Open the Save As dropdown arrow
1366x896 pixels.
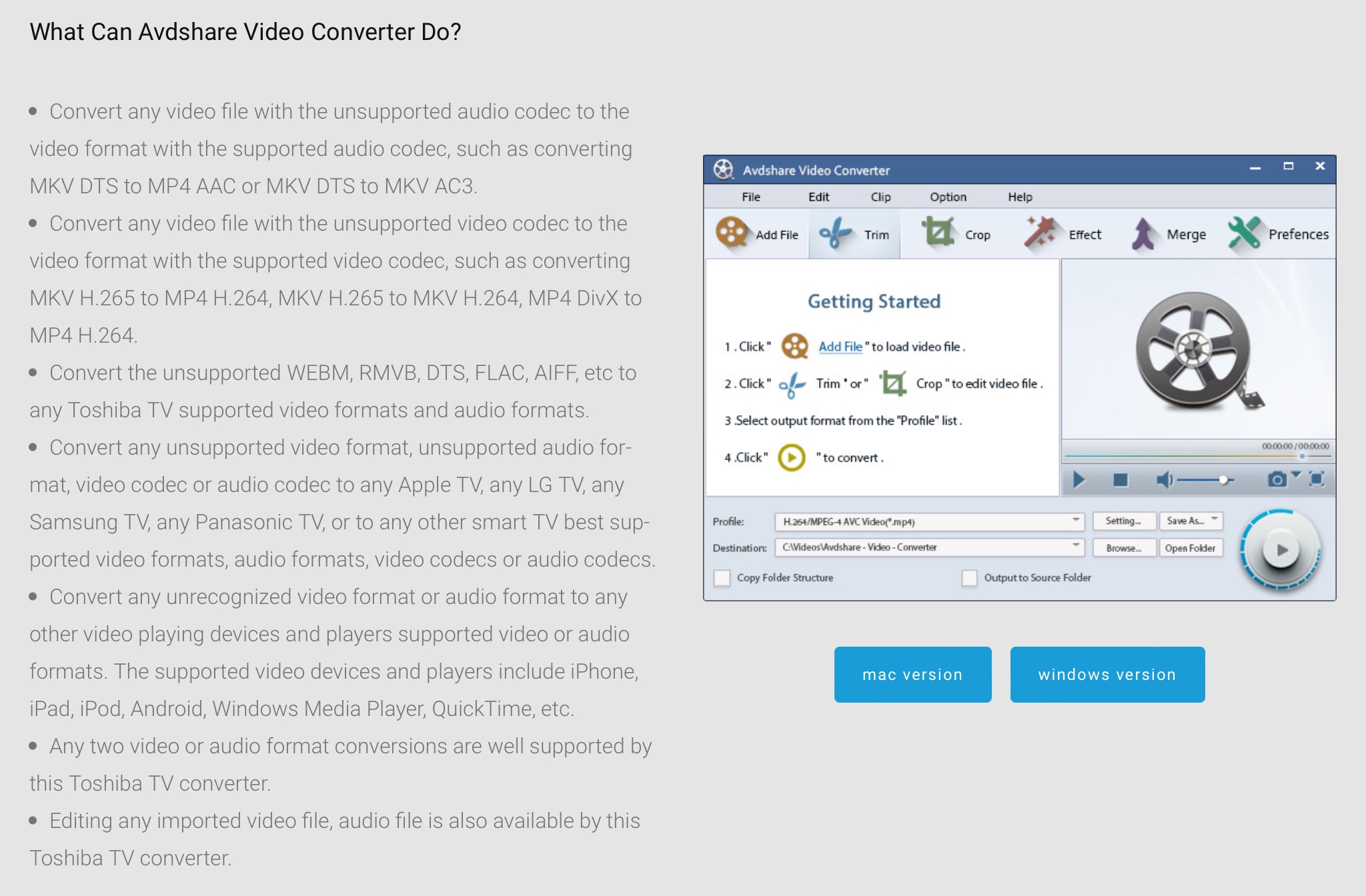[x=1215, y=520]
